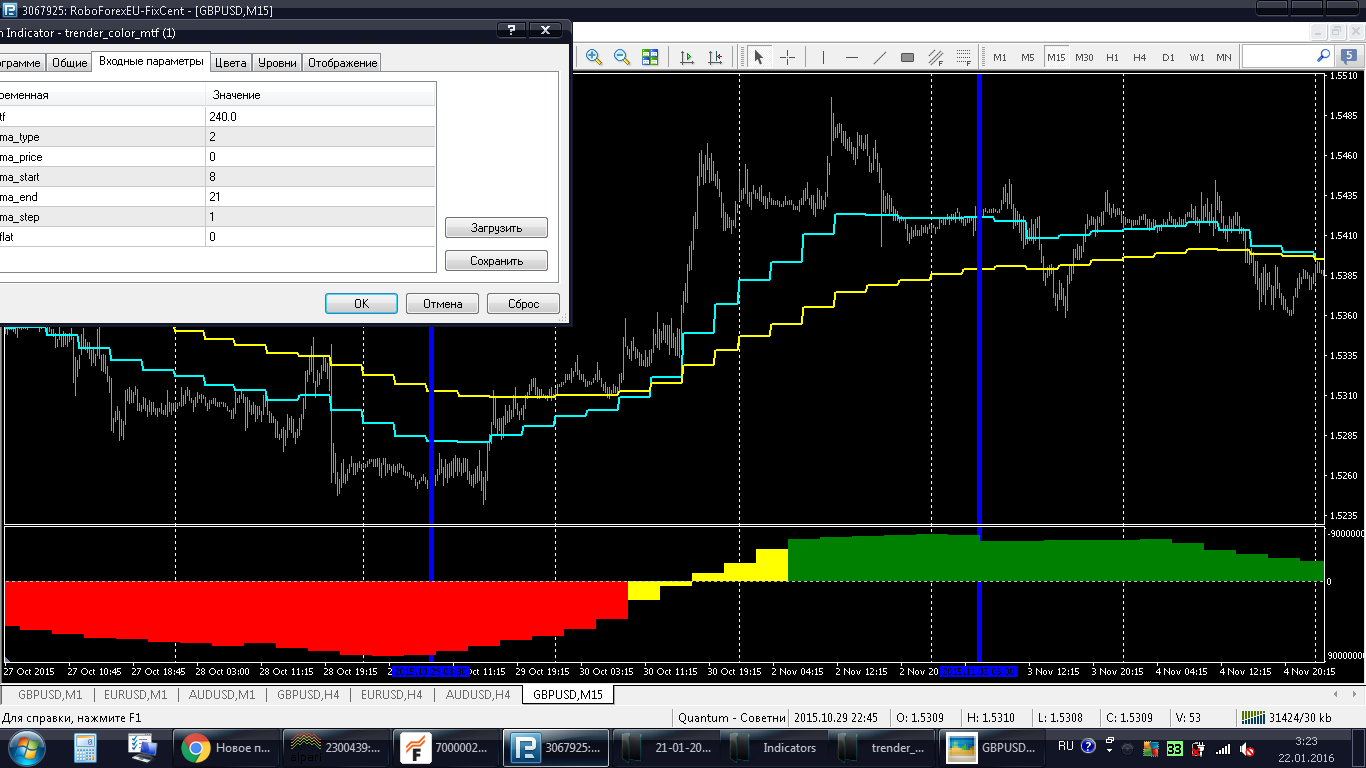Screen dimensions: 1366x768
Task: Switch chart to M30 timeframe
Action: coord(1085,57)
